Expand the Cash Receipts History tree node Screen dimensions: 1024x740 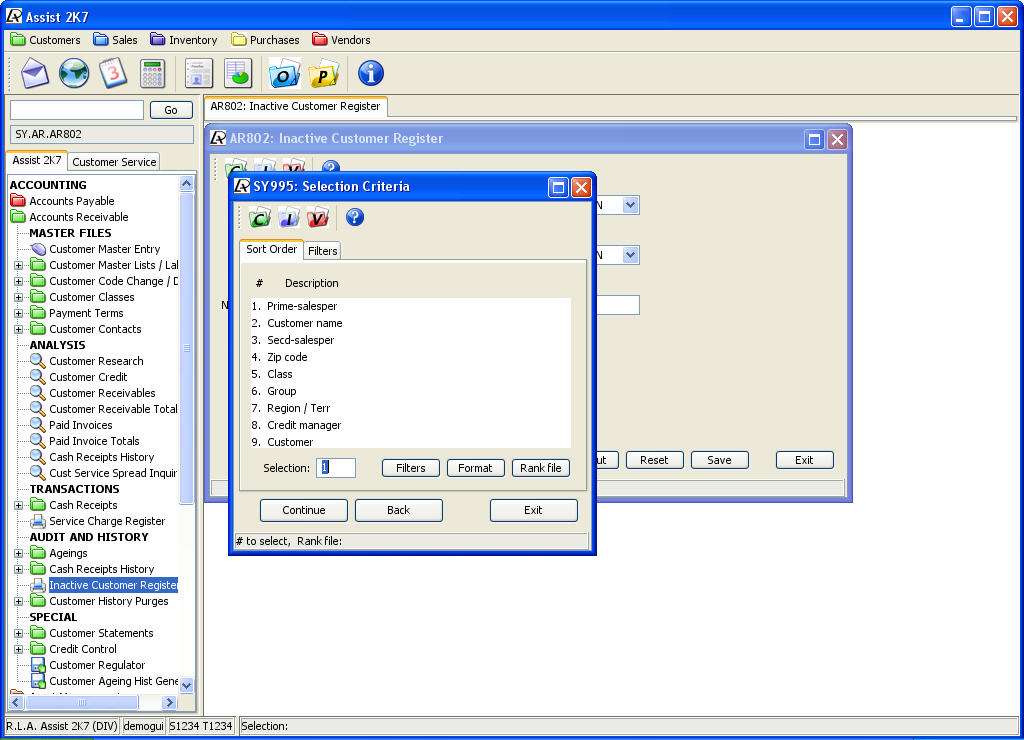pyautogui.click(x=19, y=569)
